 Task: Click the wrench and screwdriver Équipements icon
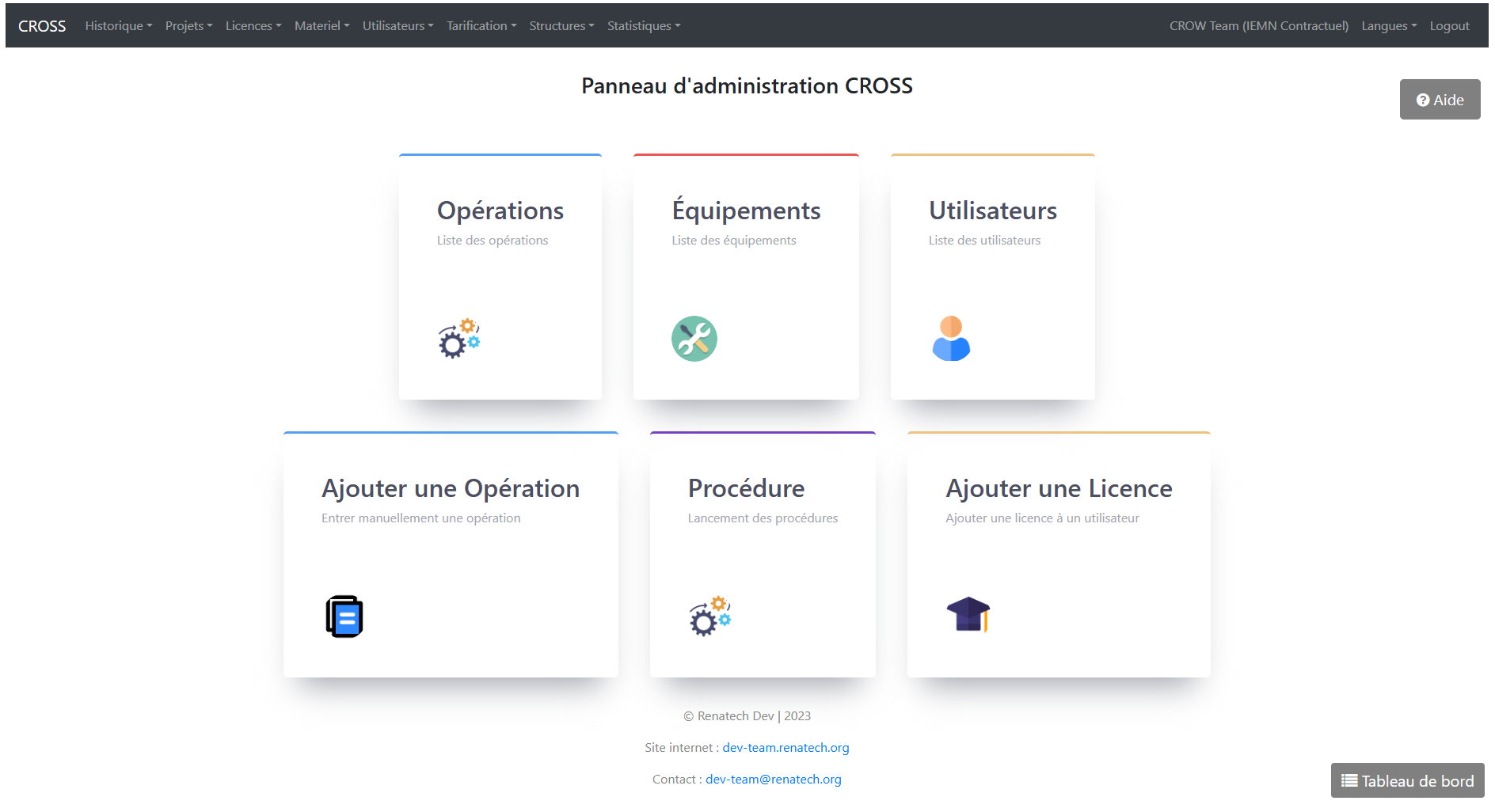coord(694,339)
